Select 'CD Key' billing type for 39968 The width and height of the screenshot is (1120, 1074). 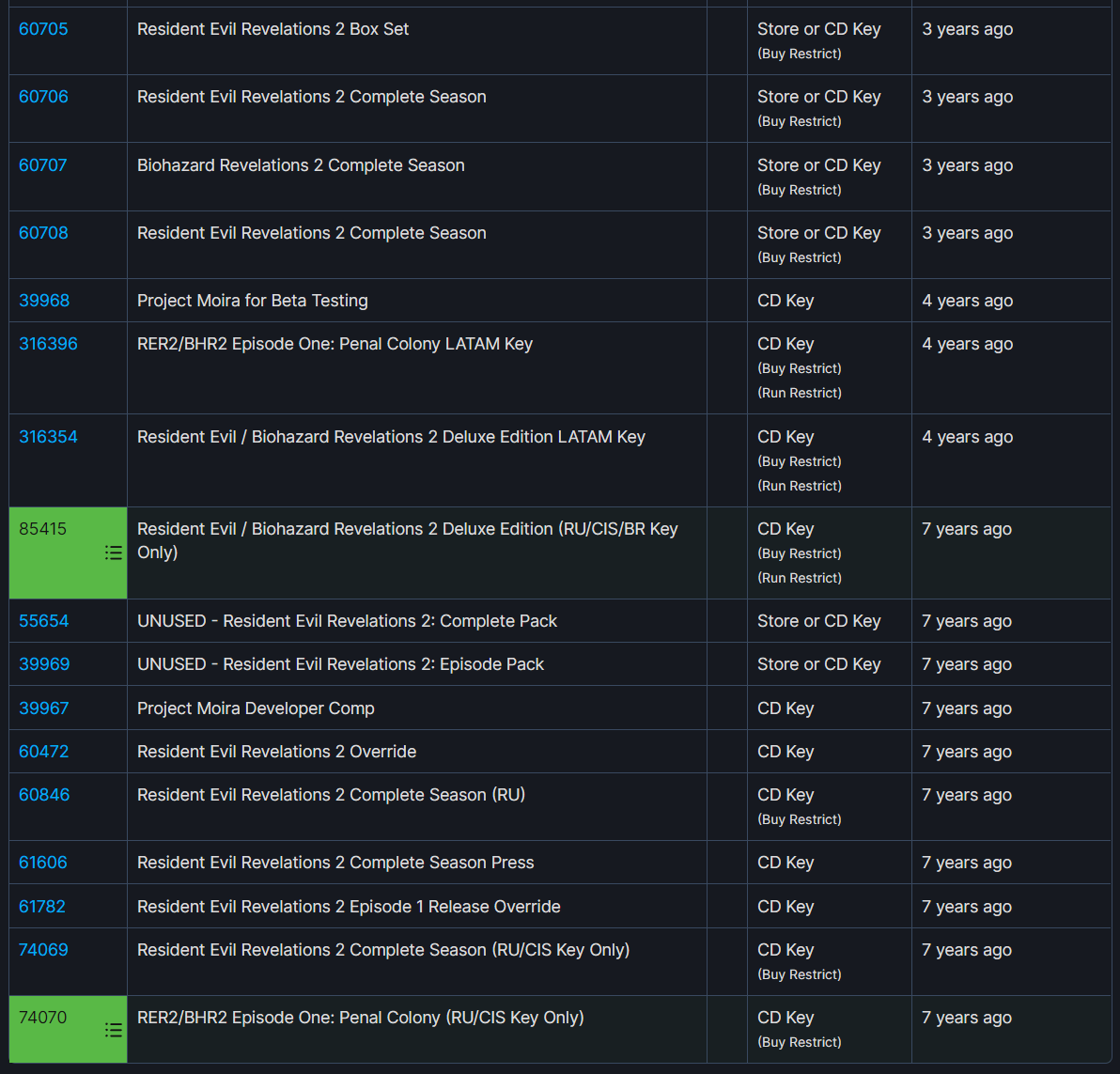point(786,301)
